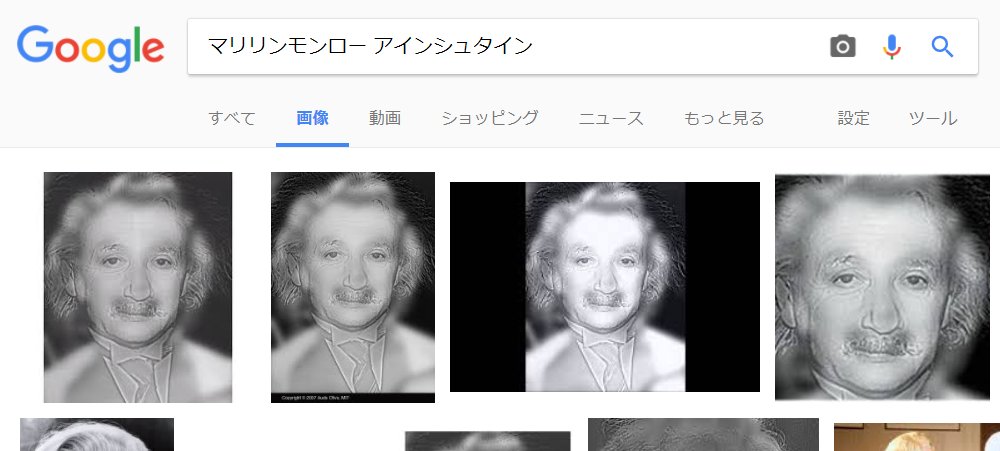Open second-row leftmost white-haired image result
1000x451 pixels.
[97, 434]
